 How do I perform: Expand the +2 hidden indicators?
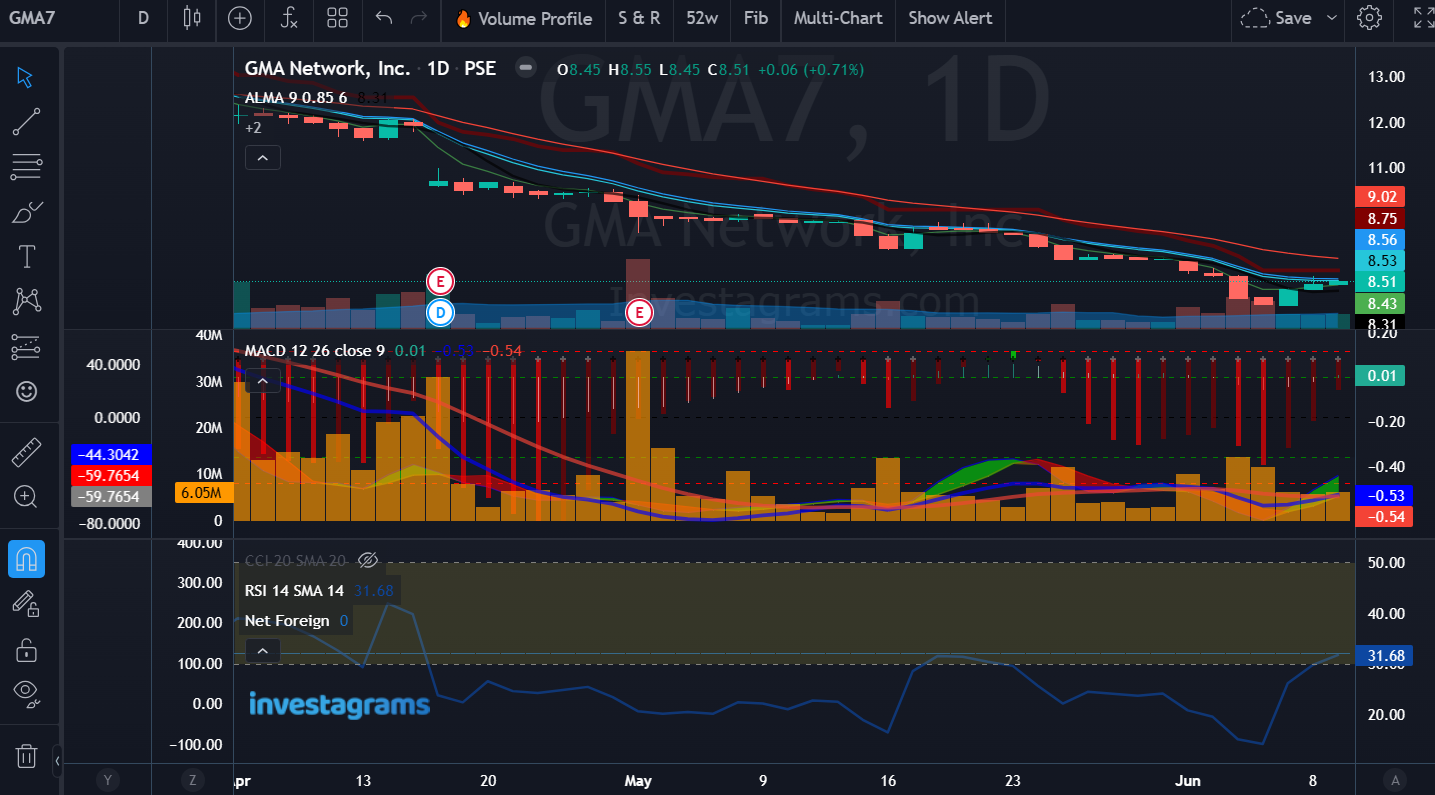253,128
